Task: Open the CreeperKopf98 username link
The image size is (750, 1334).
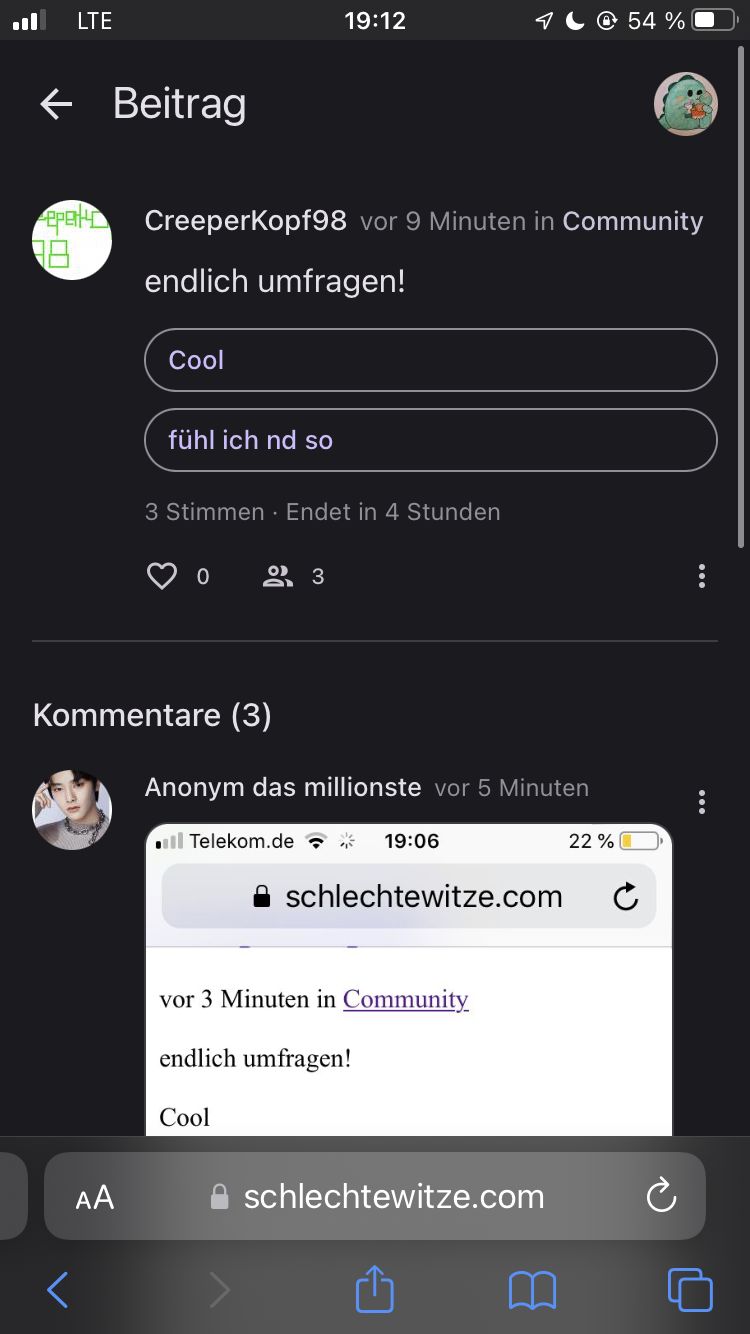Action: coord(245,221)
